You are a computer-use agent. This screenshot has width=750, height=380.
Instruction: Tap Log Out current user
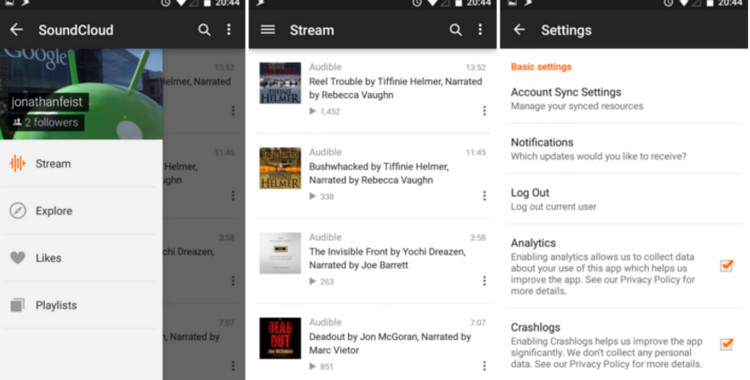click(x=624, y=199)
